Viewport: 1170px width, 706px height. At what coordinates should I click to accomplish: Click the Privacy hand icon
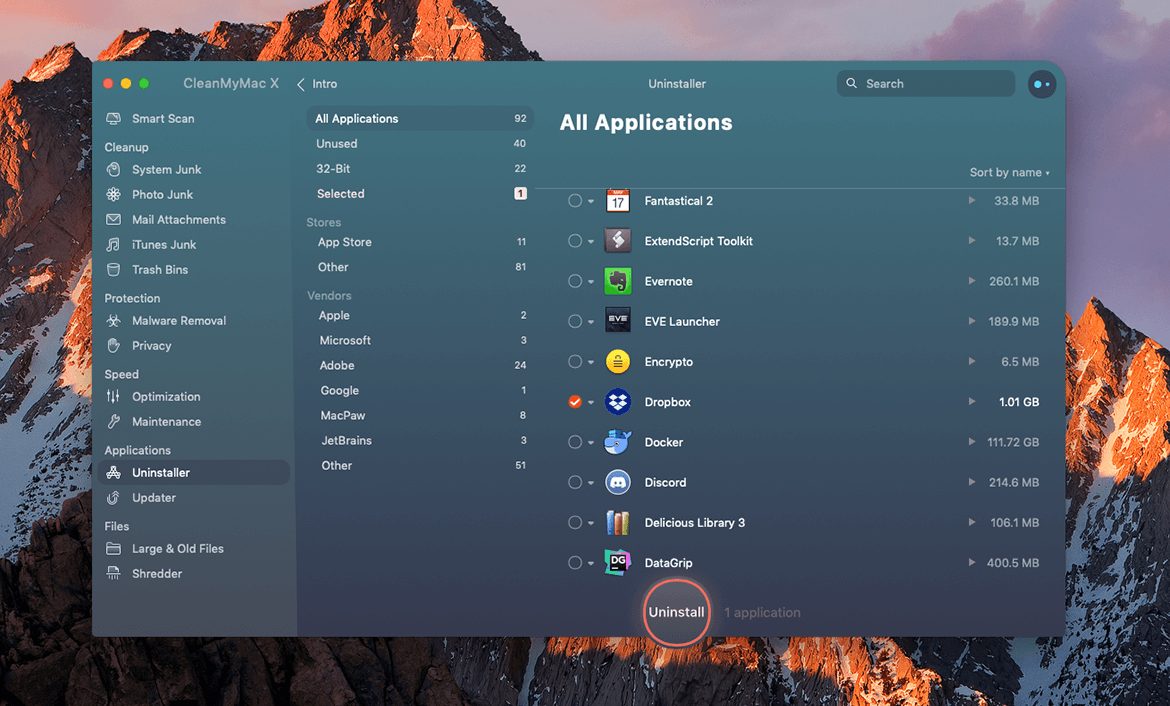coord(113,346)
